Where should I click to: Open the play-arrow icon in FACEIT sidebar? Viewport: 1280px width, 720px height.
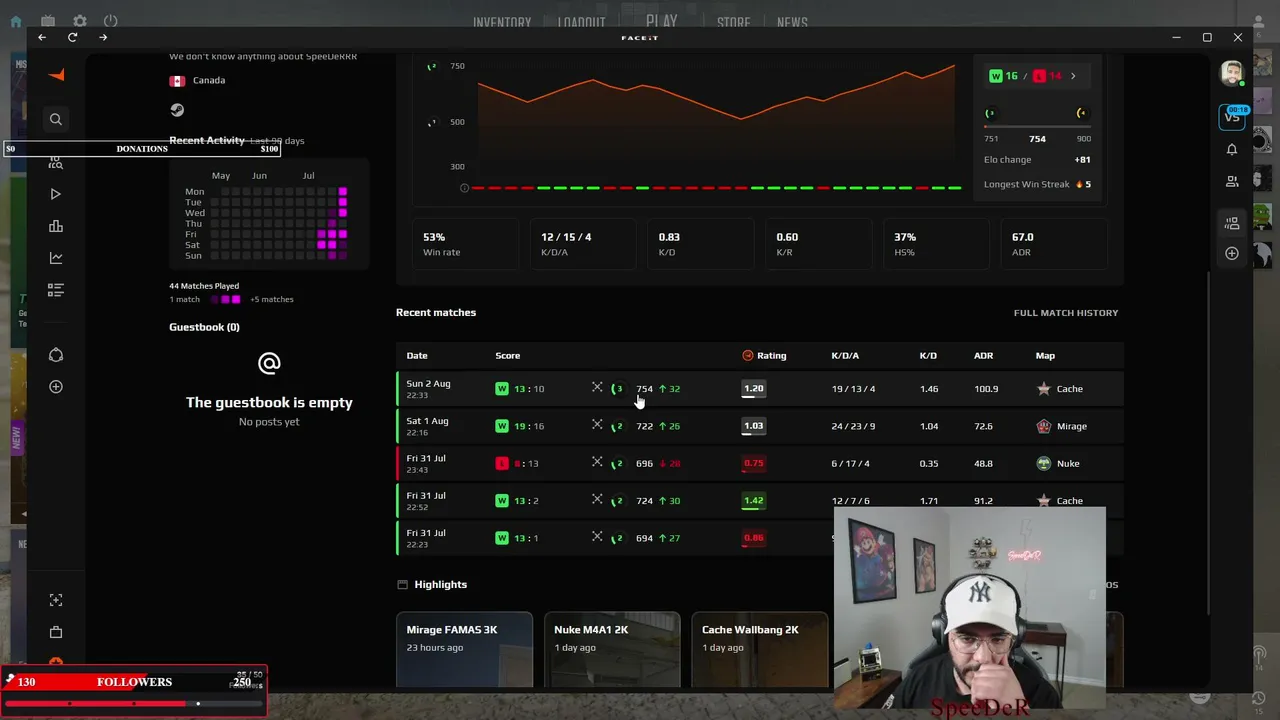click(56, 194)
